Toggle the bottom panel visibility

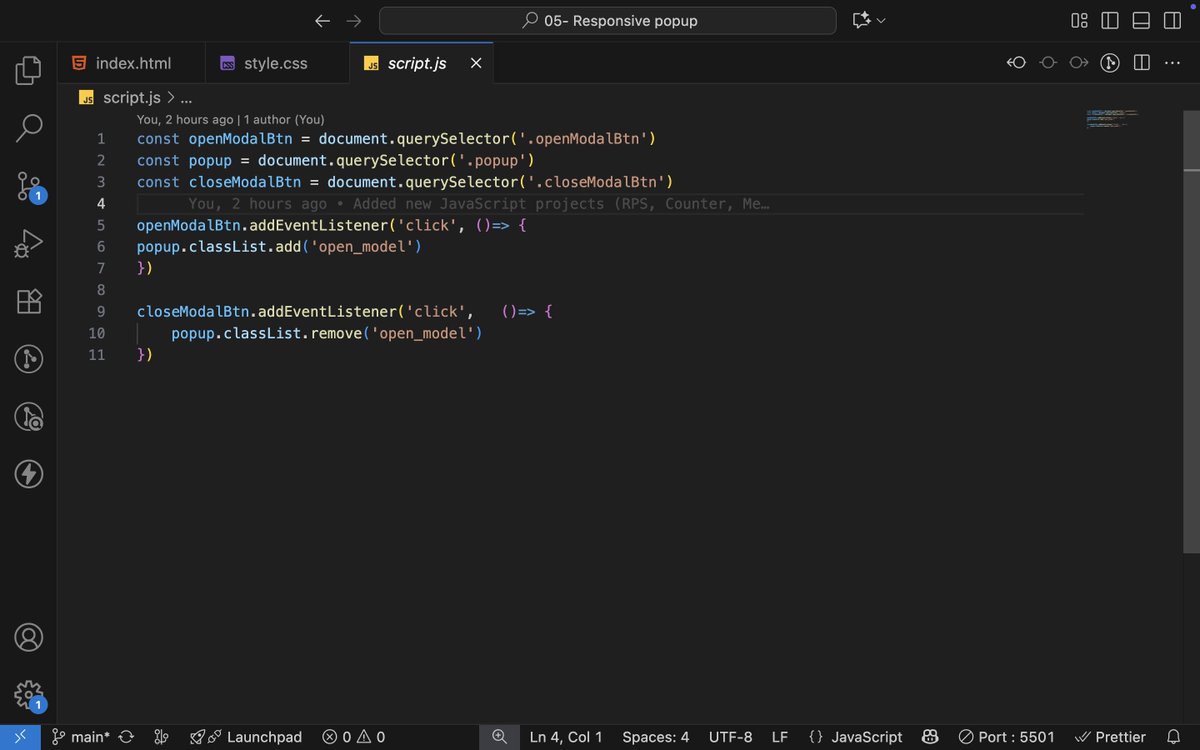coord(1141,20)
